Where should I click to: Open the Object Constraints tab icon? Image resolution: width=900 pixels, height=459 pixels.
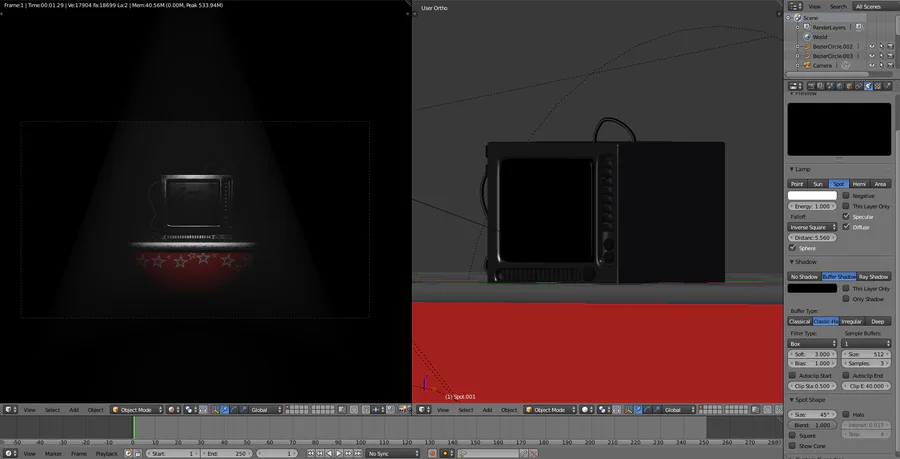tap(859, 86)
